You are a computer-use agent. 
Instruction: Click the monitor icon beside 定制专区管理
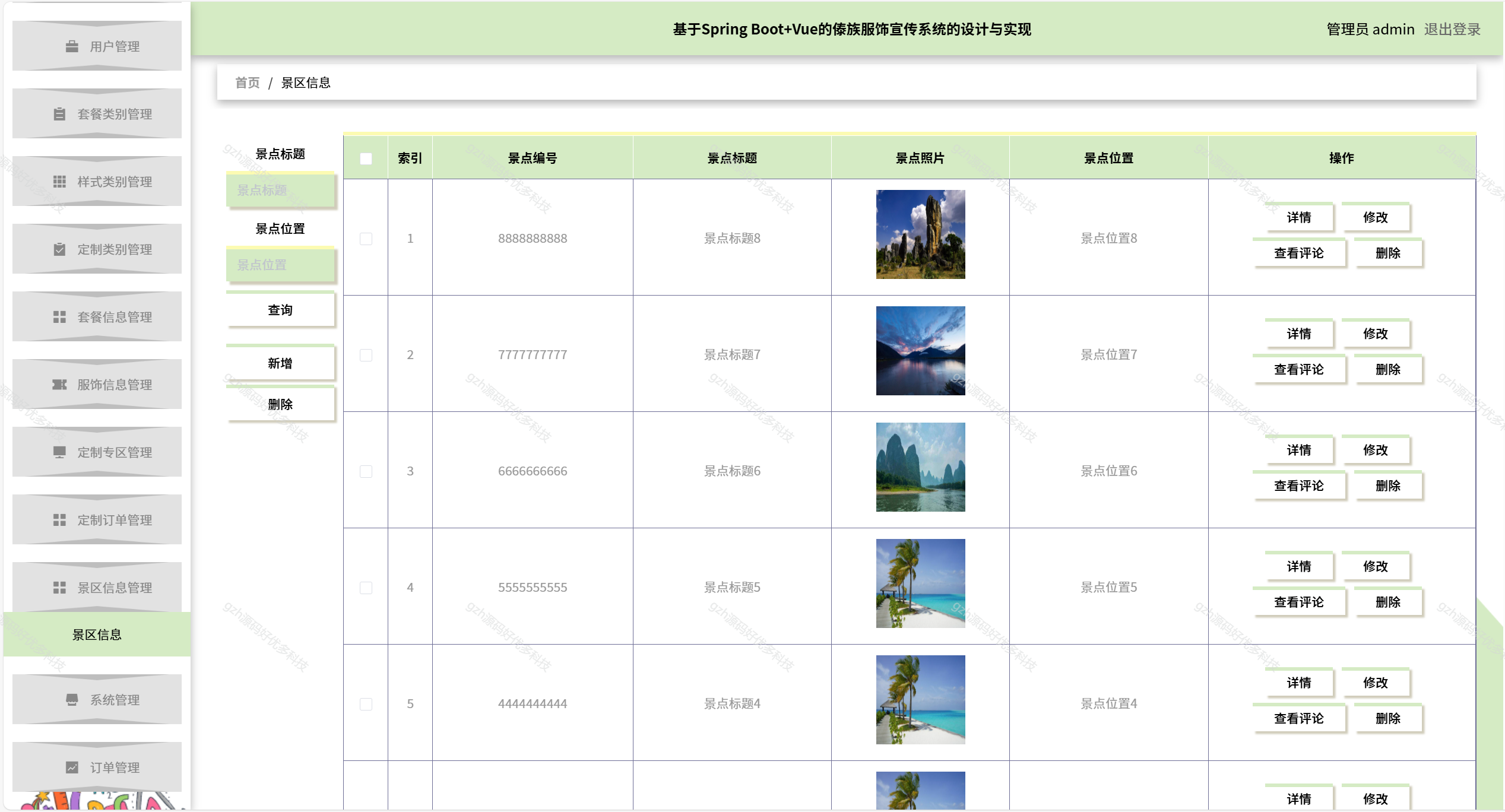click(x=59, y=452)
